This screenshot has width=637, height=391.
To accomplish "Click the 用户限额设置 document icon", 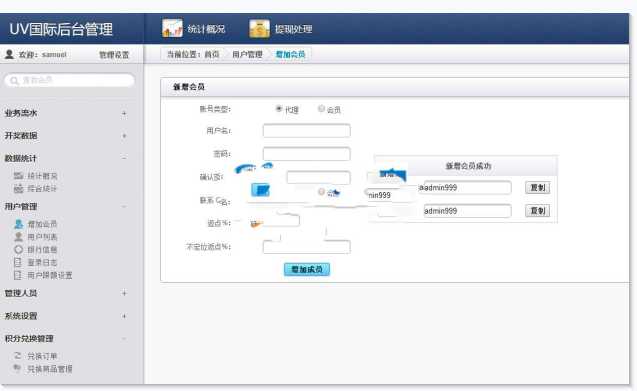I will tap(18, 275).
